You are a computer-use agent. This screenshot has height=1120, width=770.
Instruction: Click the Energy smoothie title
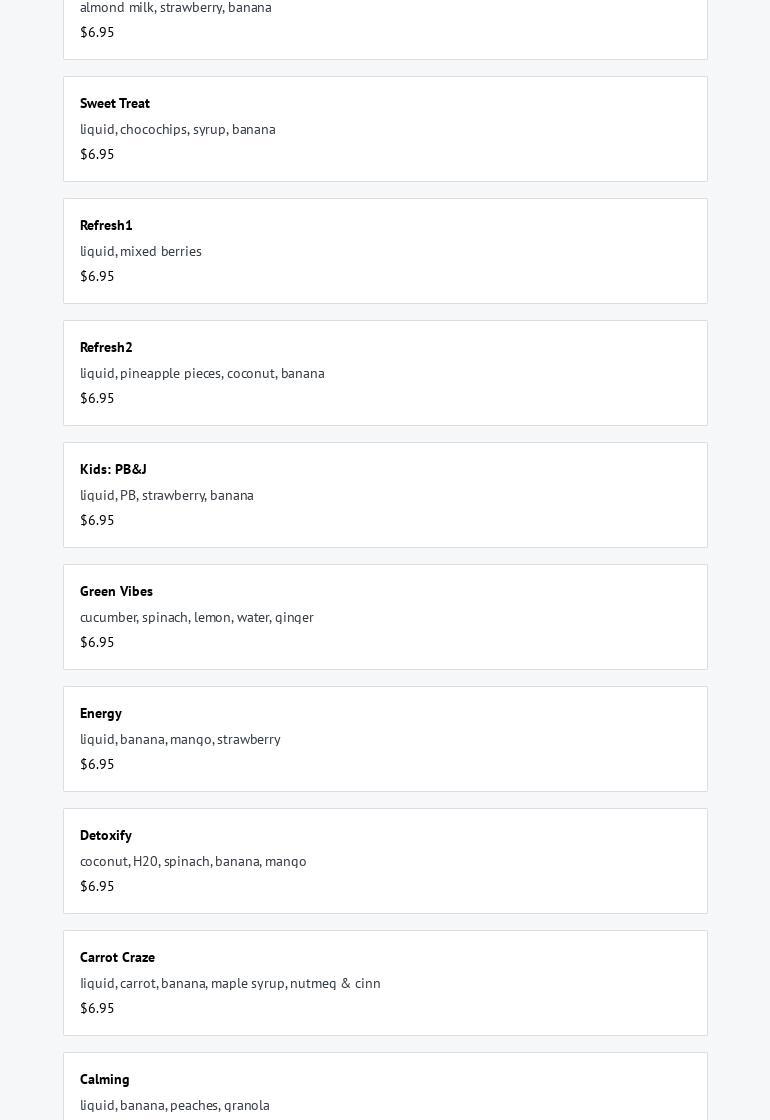101,713
